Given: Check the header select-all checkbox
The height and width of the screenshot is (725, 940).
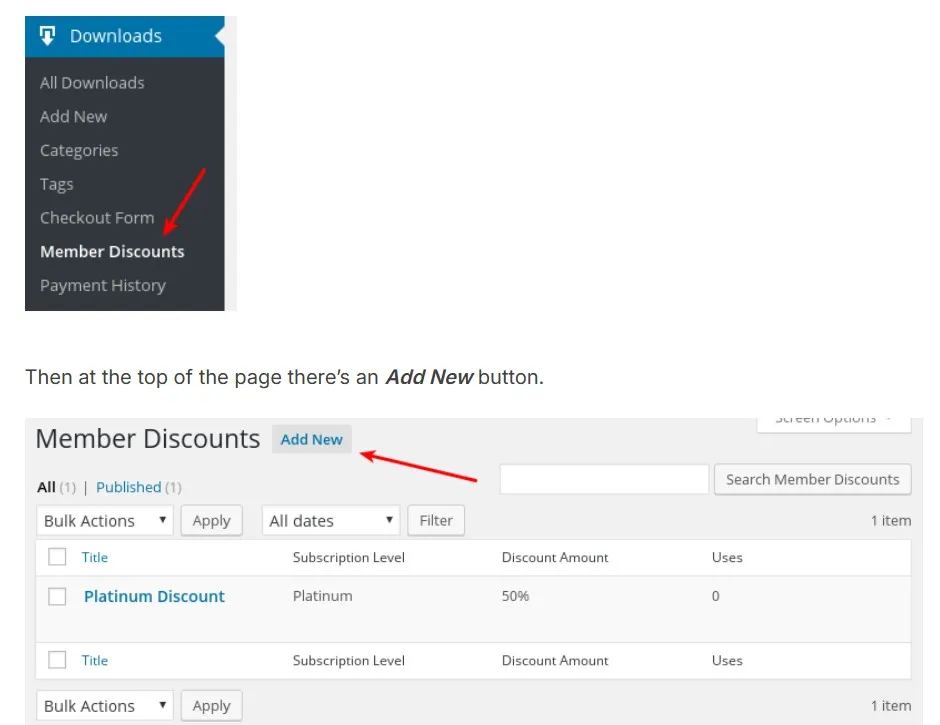Looking at the screenshot, I should (x=58, y=557).
